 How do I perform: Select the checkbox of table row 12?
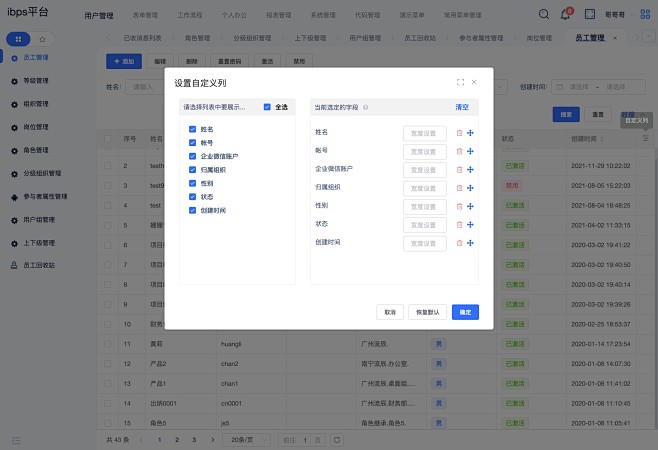108,364
